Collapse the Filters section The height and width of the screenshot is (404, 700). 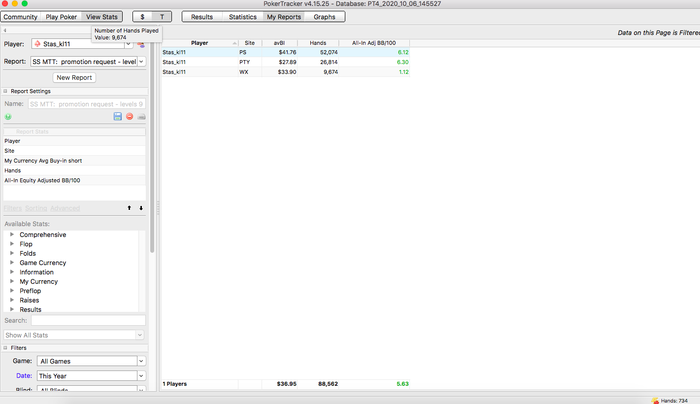[6, 348]
